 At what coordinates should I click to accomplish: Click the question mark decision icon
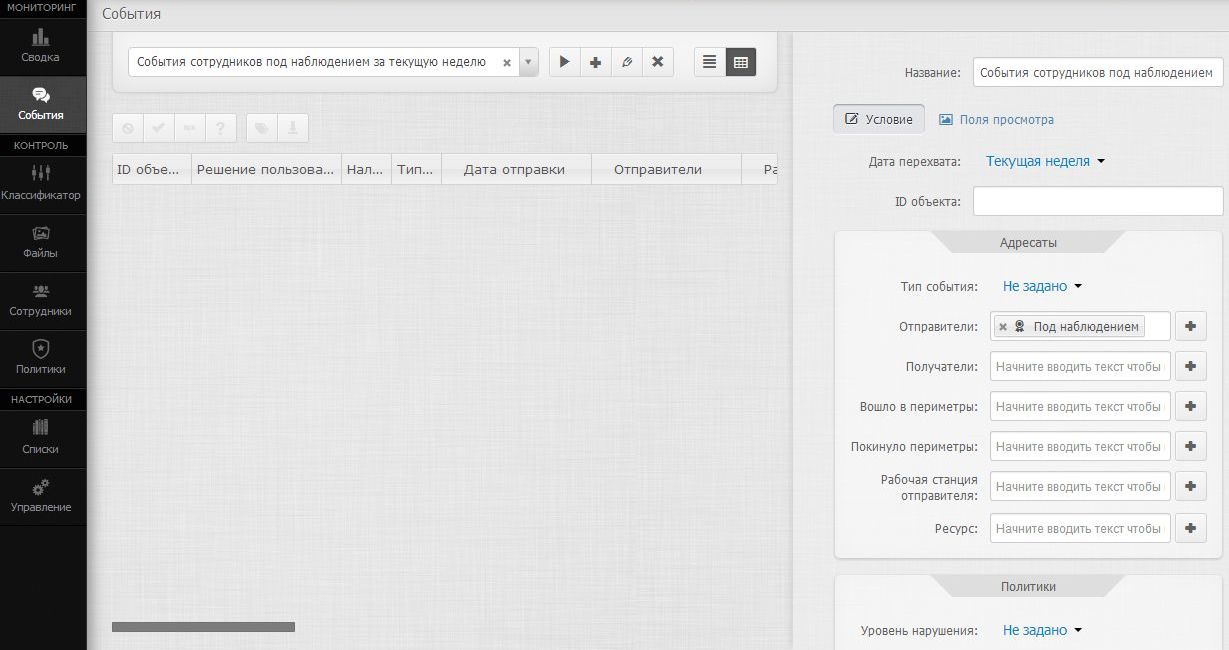click(220, 129)
